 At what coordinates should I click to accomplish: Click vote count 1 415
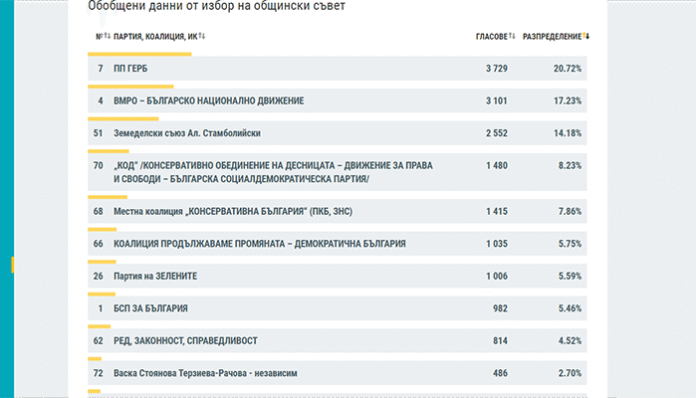point(497,211)
